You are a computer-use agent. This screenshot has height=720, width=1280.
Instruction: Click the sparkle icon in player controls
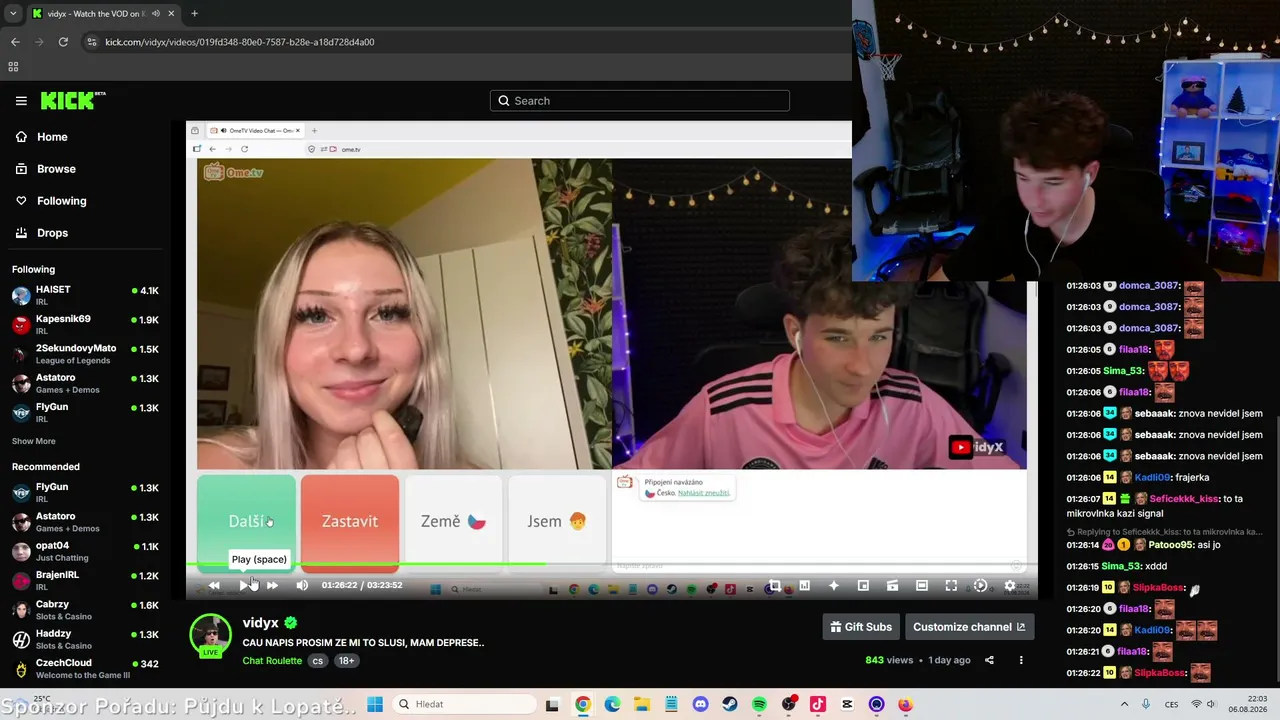833,586
